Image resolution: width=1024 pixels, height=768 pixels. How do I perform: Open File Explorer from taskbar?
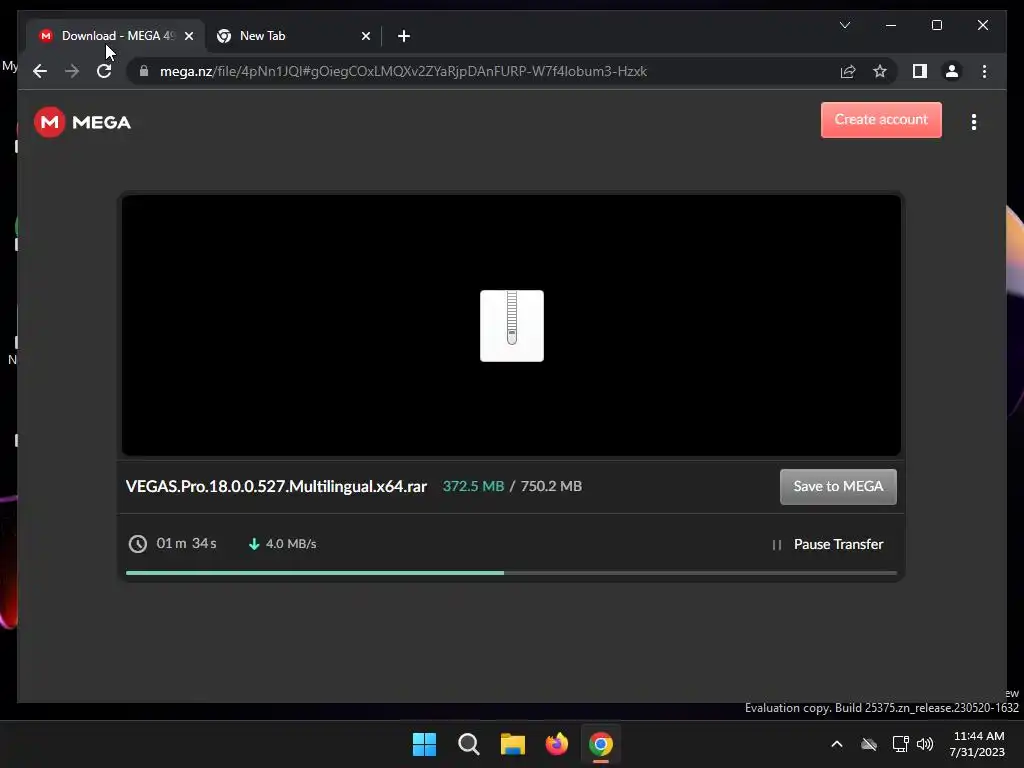coord(513,744)
